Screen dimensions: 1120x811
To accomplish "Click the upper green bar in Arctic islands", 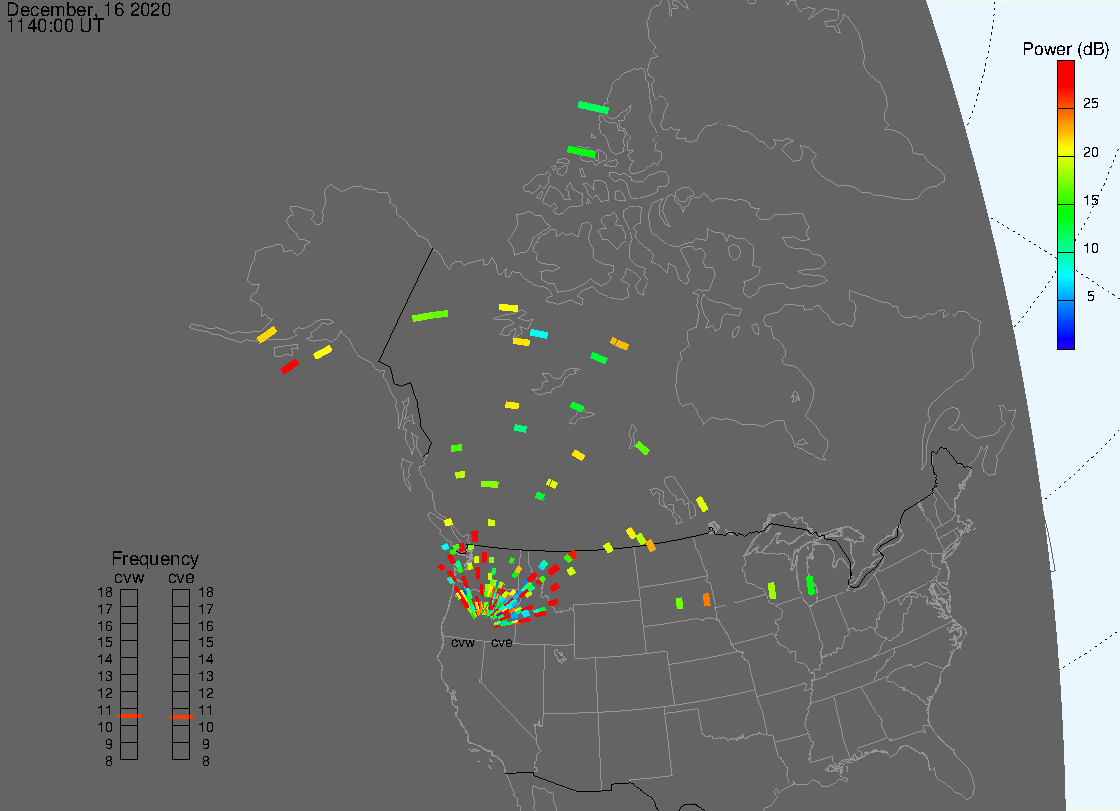I will pos(594,108).
